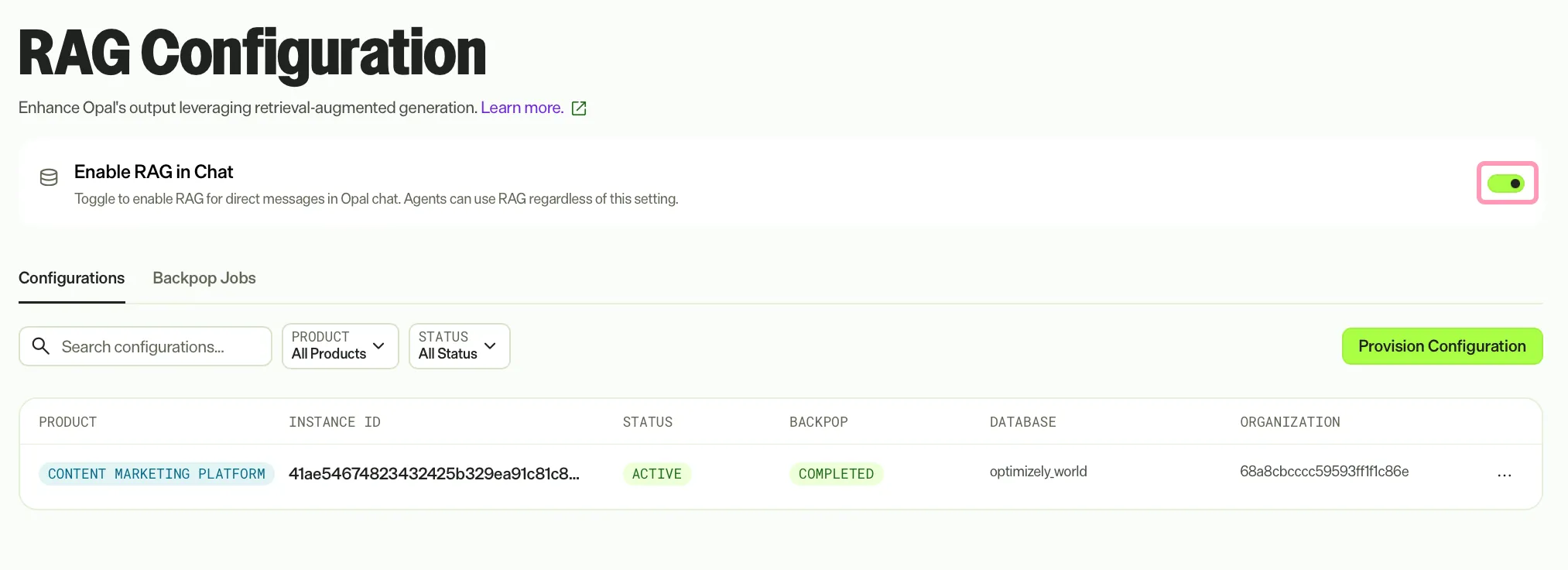
Task: Click the optimizely_world database cell
Action: click(1038, 472)
